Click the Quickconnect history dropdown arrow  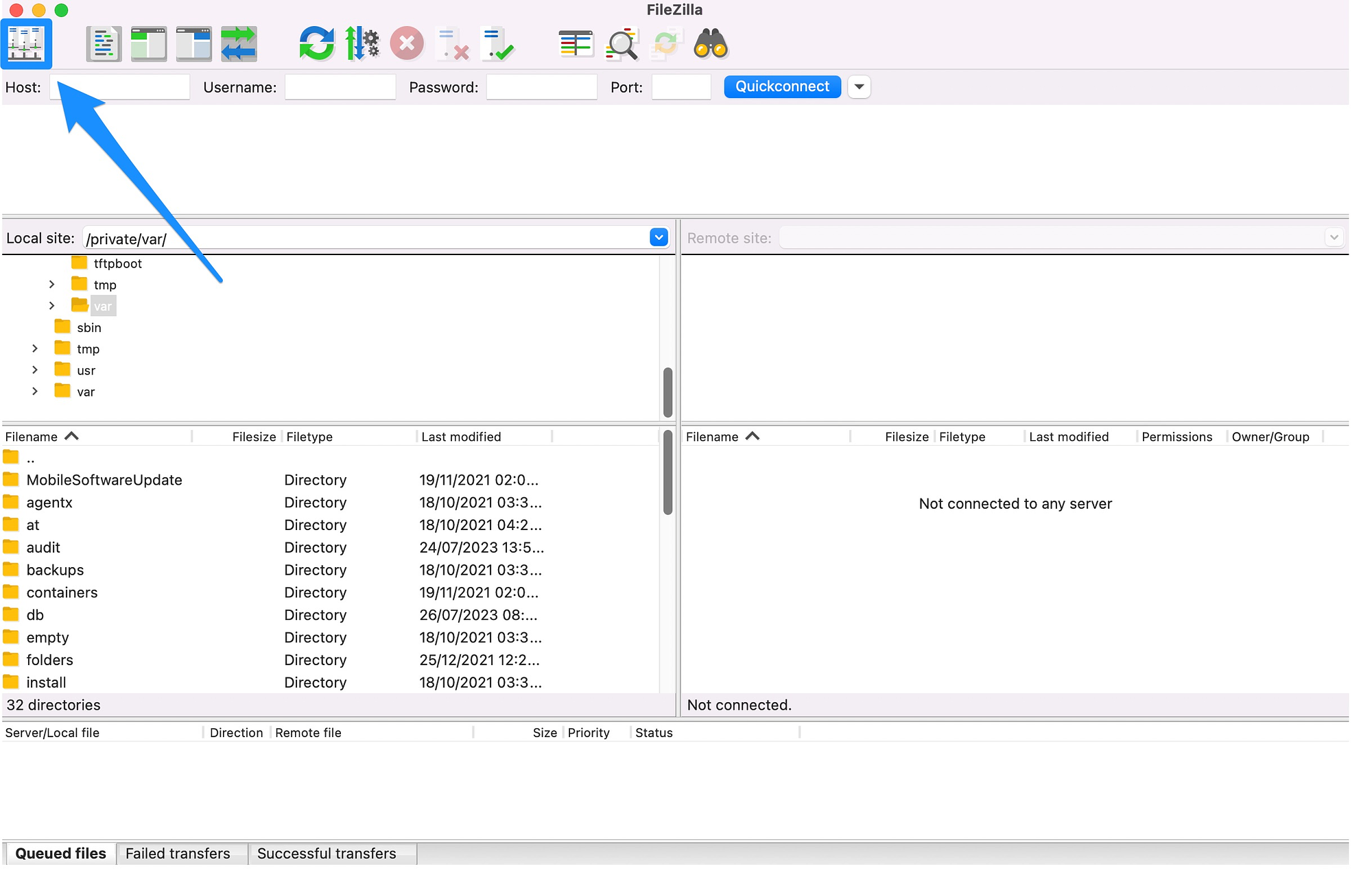click(858, 86)
